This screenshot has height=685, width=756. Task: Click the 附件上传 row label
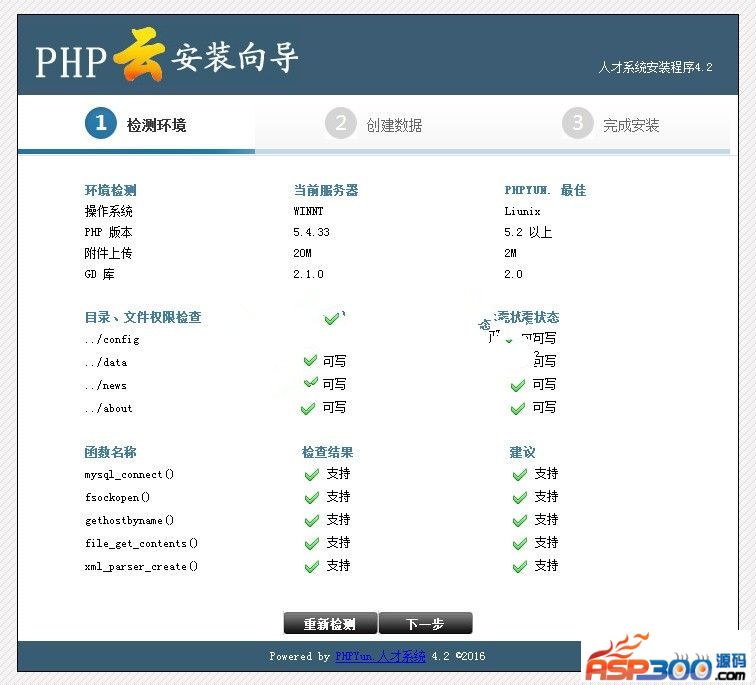pyautogui.click(x=108, y=253)
